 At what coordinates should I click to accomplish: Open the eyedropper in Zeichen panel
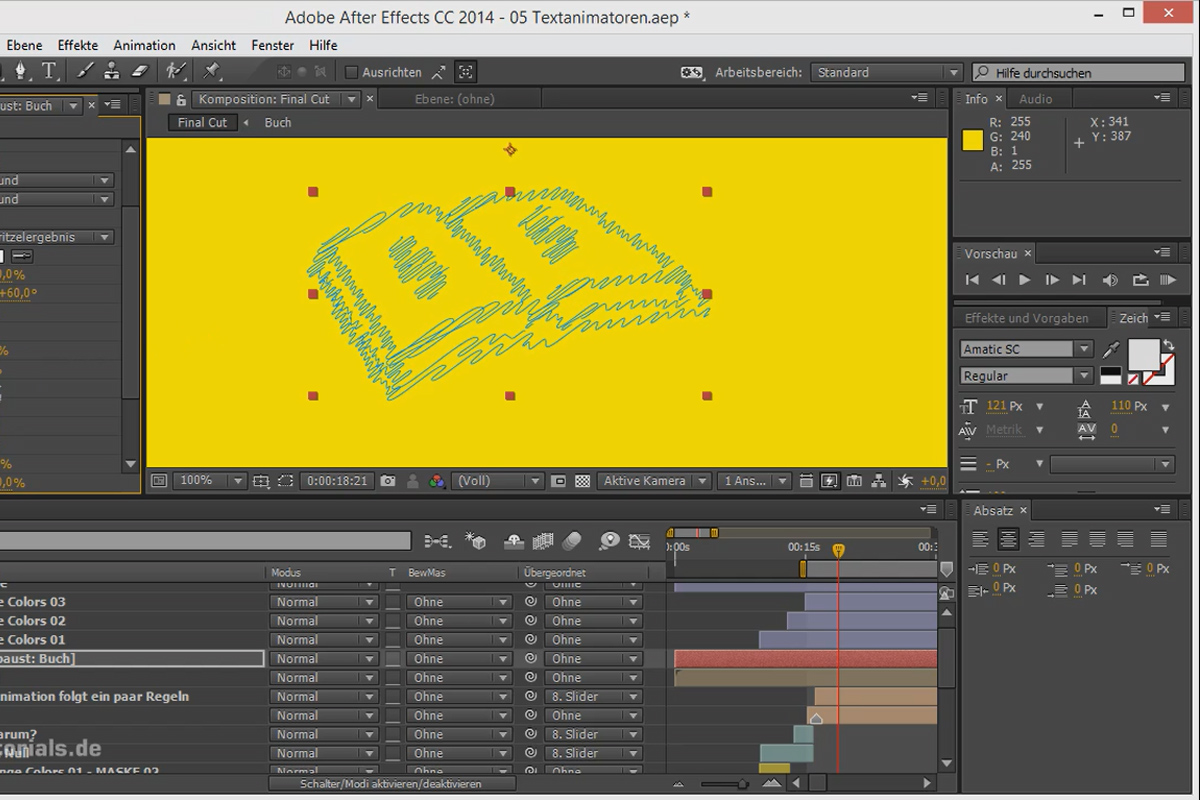click(1111, 350)
